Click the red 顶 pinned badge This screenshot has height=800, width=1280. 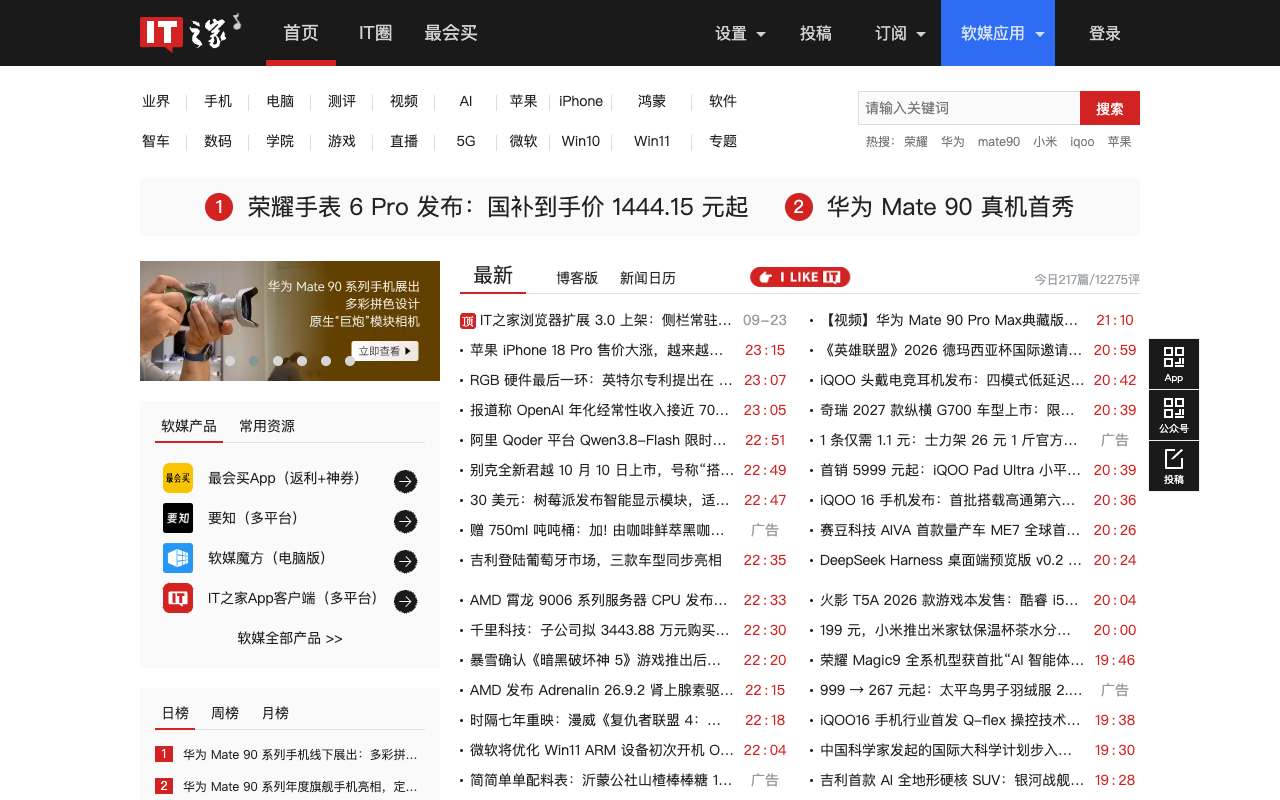[x=467, y=321]
